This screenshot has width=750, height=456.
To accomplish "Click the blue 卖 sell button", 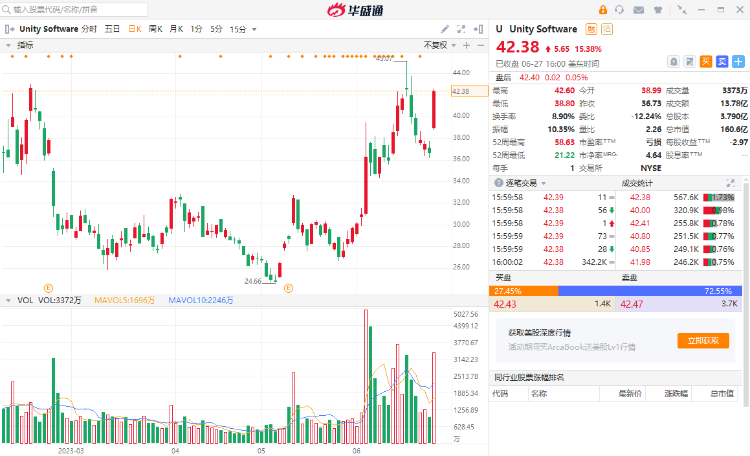I will click(x=722, y=62).
